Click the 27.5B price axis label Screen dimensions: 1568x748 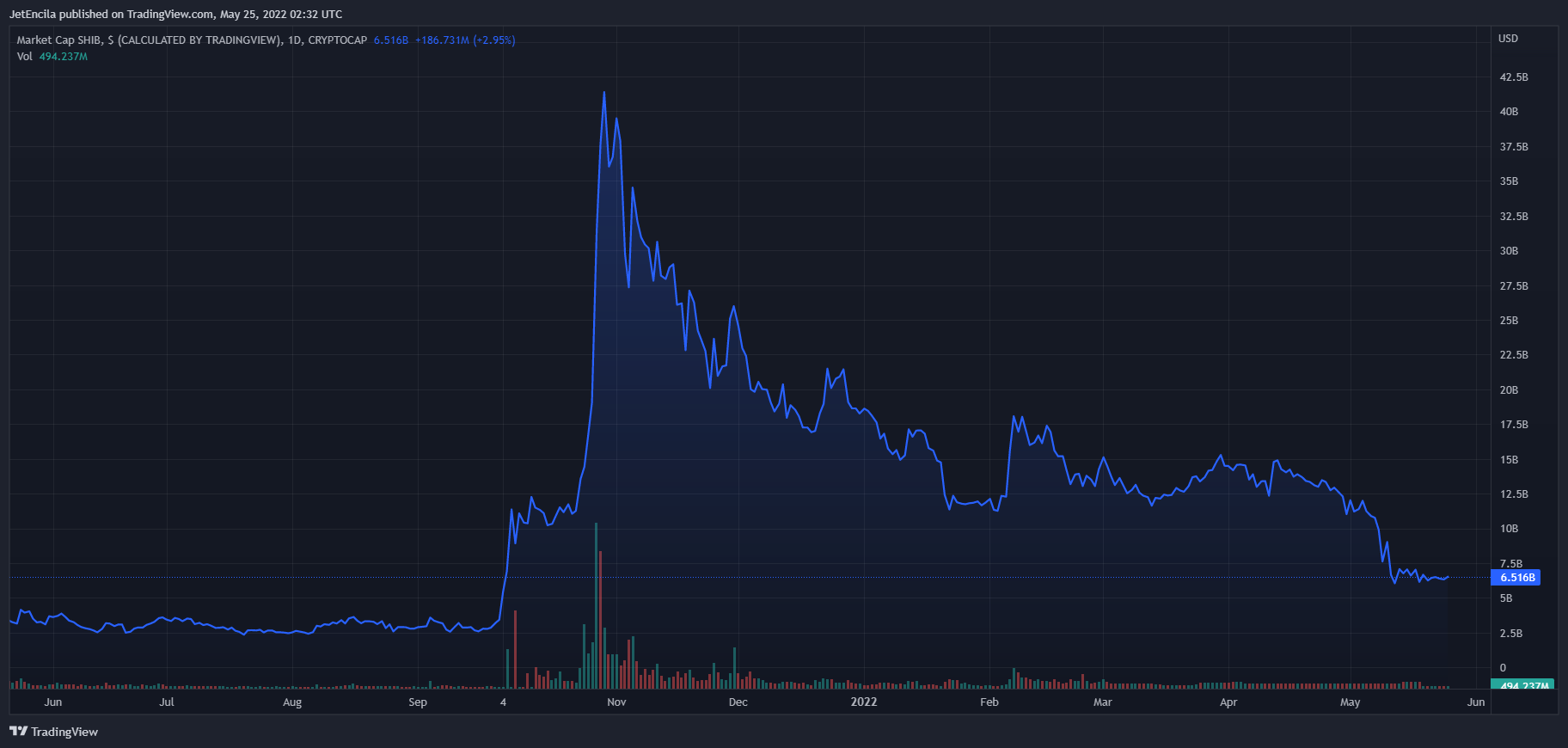[1514, 286]
